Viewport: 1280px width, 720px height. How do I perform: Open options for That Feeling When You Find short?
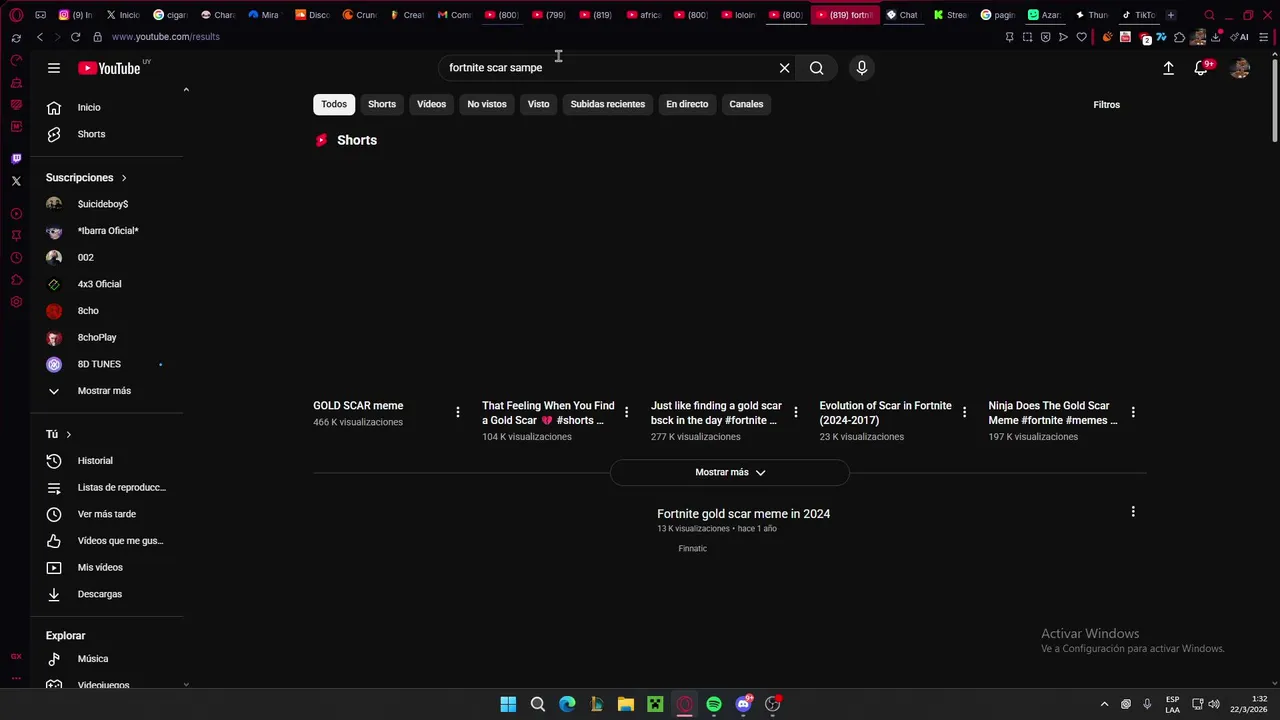click(x=627, y=412)
